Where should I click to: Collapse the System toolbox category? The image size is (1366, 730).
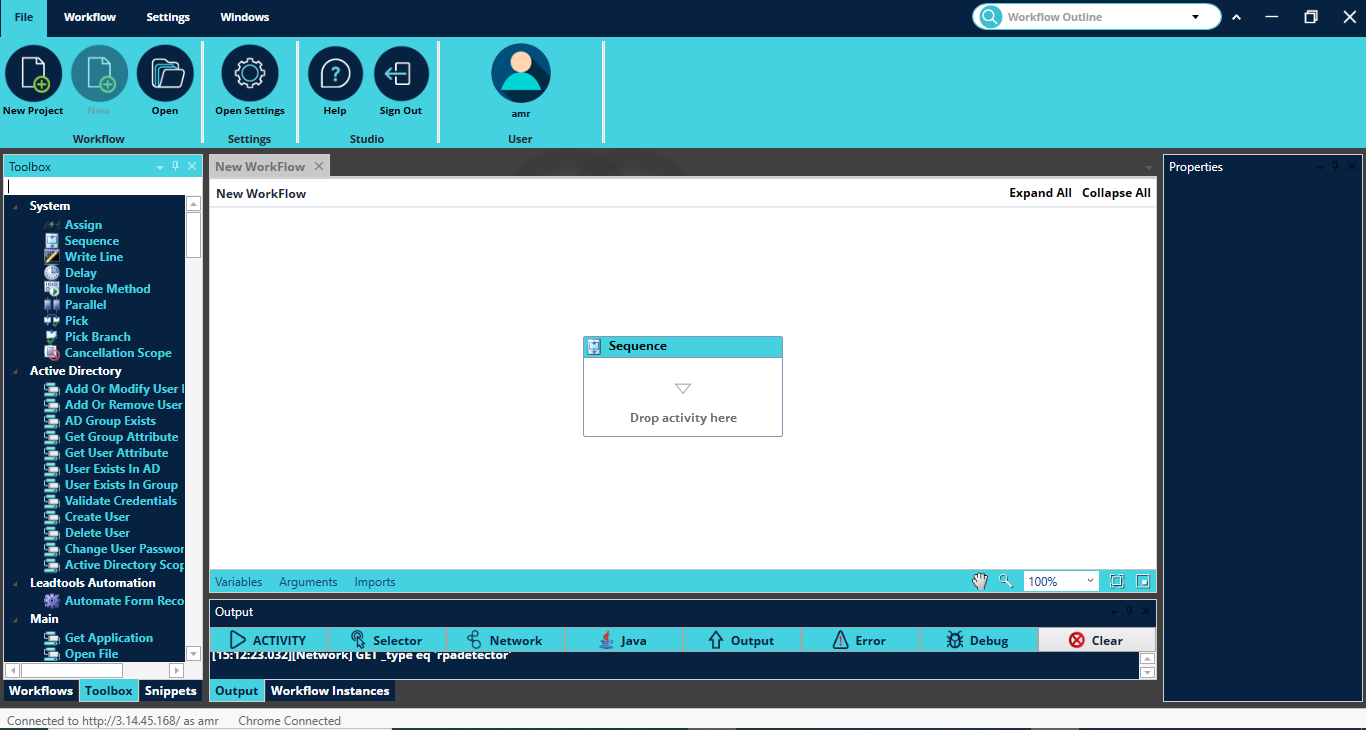16,206
